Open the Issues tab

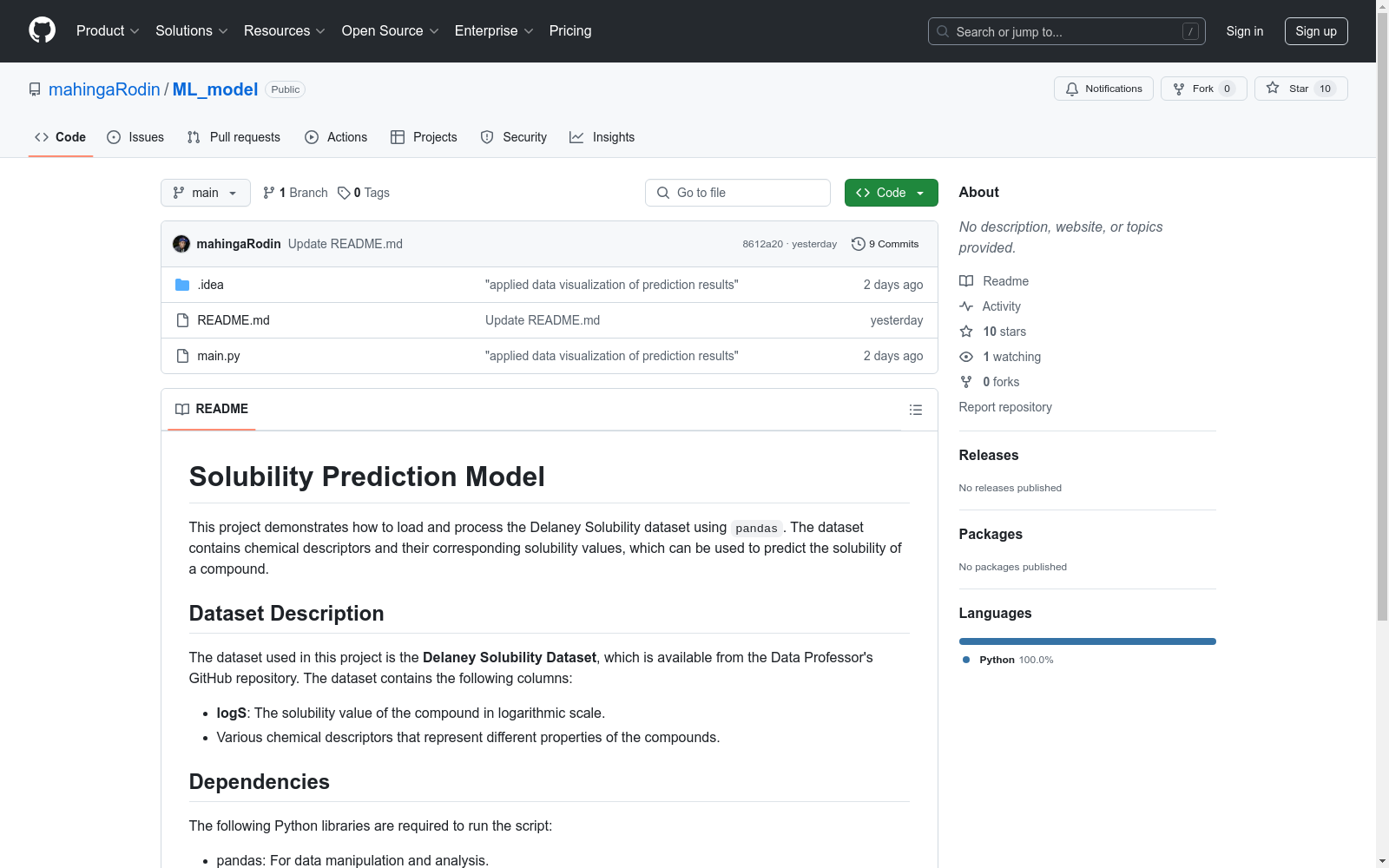pos(135,137)
